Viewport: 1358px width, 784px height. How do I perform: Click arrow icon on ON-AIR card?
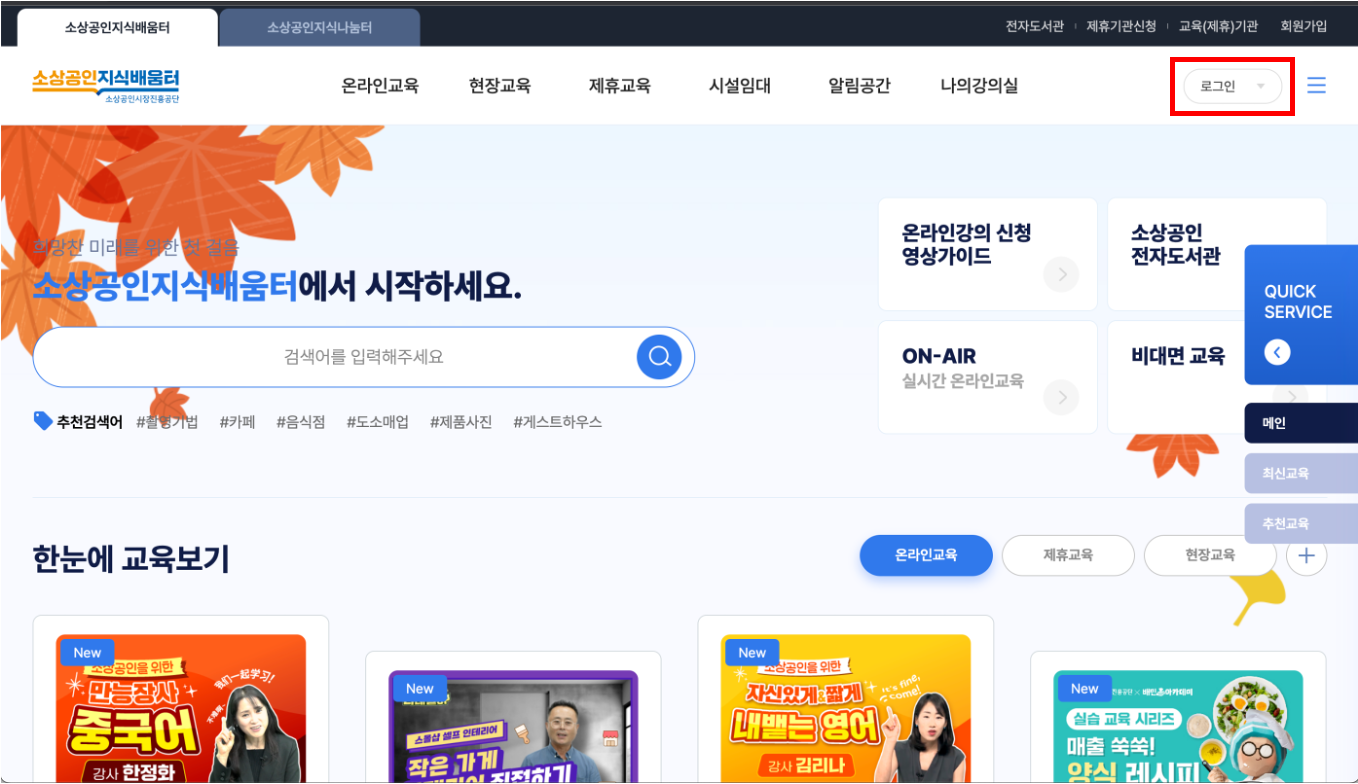click(x=1061, y=398)
